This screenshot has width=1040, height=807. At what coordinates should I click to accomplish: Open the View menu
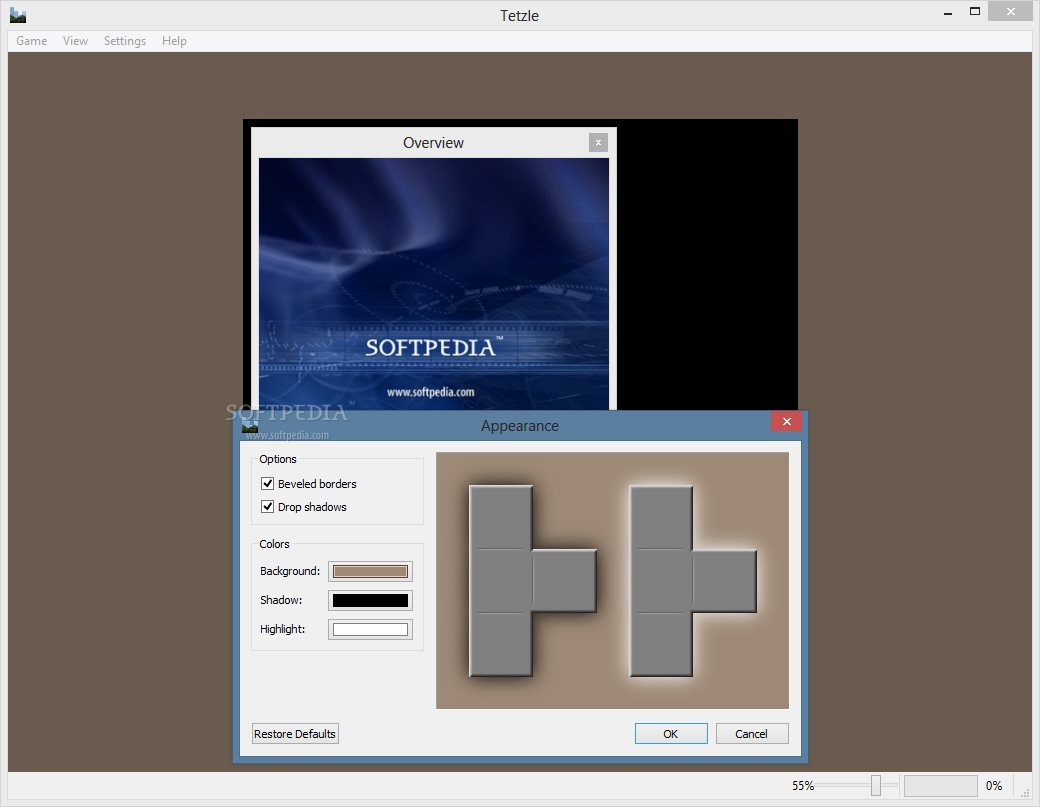[75, 41]
